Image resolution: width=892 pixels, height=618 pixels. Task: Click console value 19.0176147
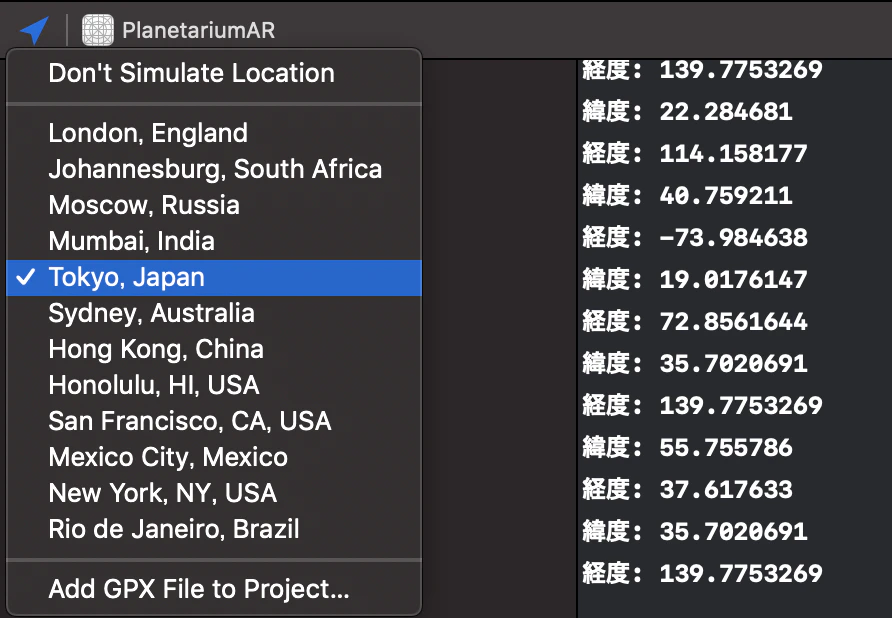point(733,279)
